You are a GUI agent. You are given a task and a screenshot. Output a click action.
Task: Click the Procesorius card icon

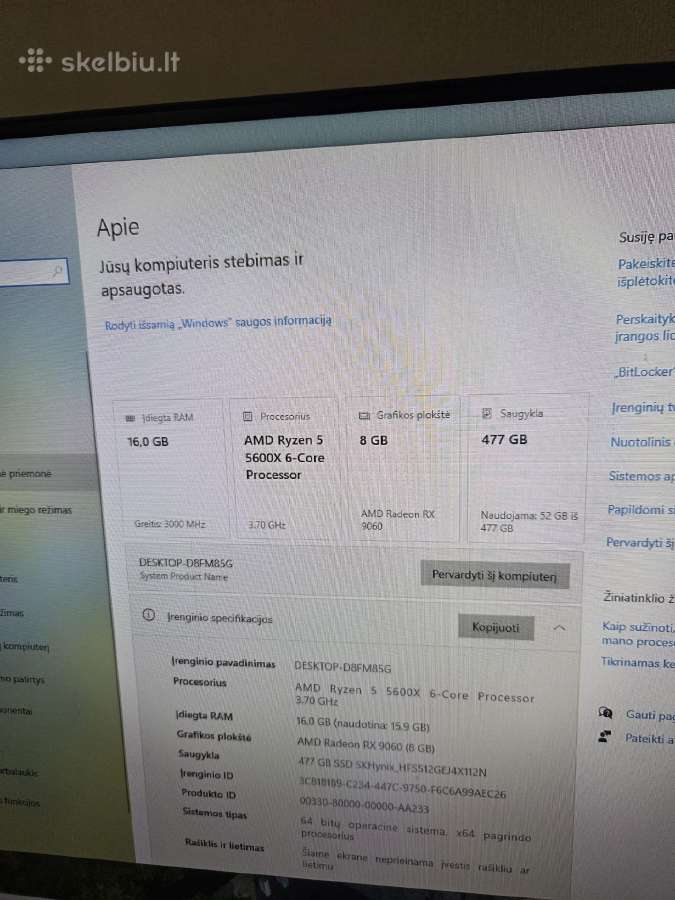click(x=247, y=417)
